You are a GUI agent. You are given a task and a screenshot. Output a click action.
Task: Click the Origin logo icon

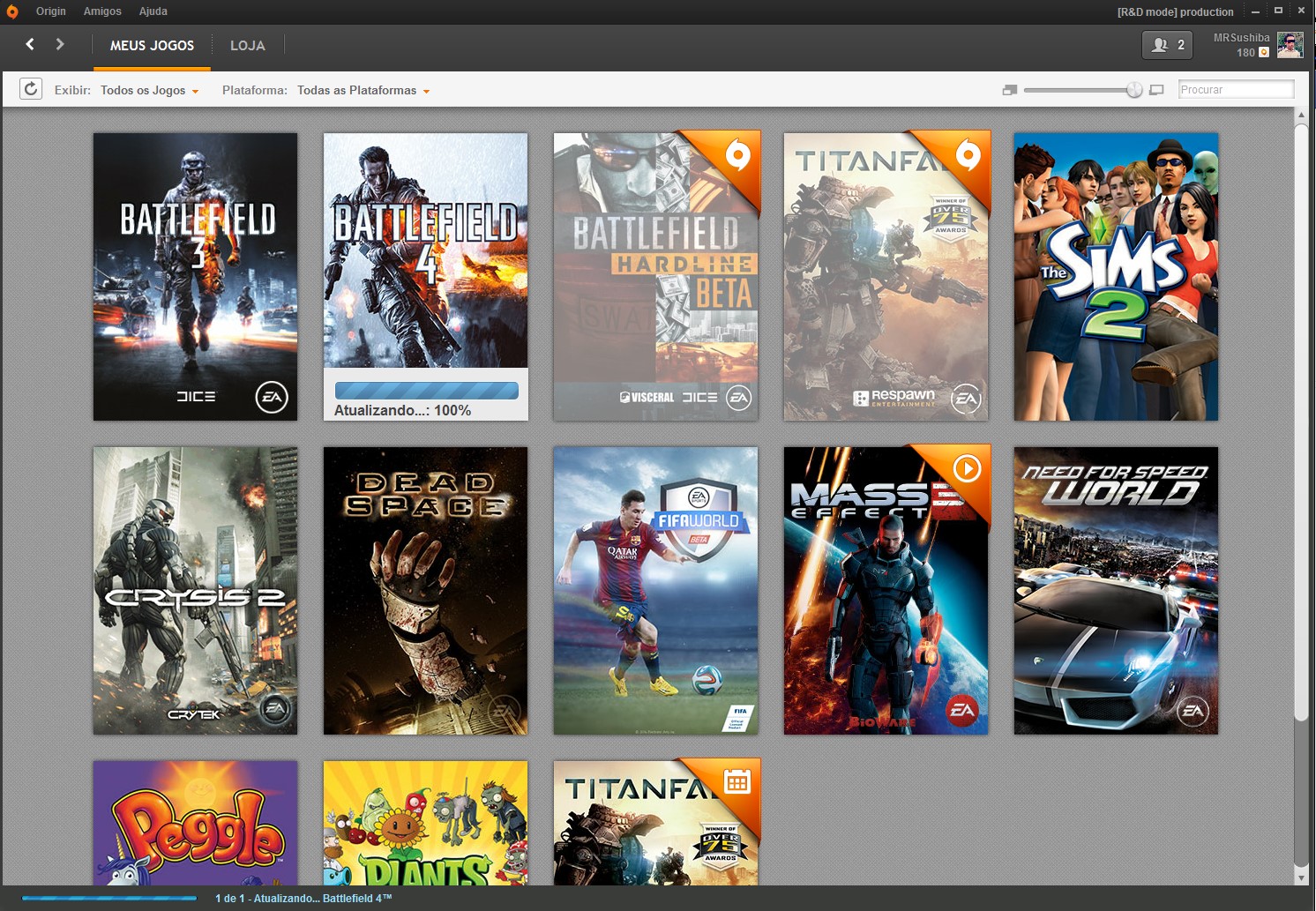pos(11,11)
